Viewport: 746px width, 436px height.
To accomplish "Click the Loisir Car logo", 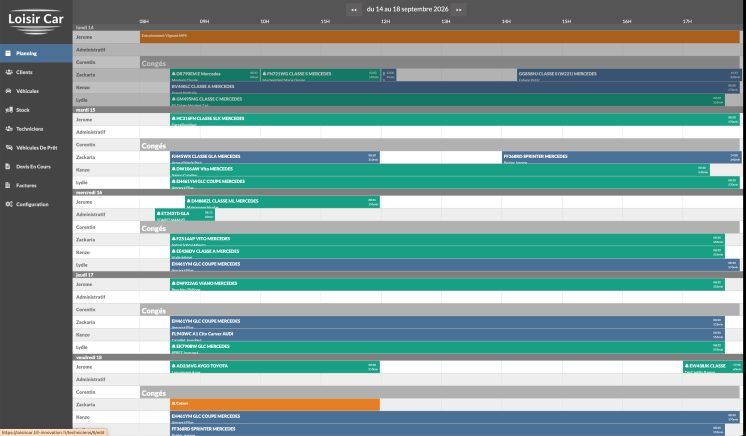I will coord(36,21).
